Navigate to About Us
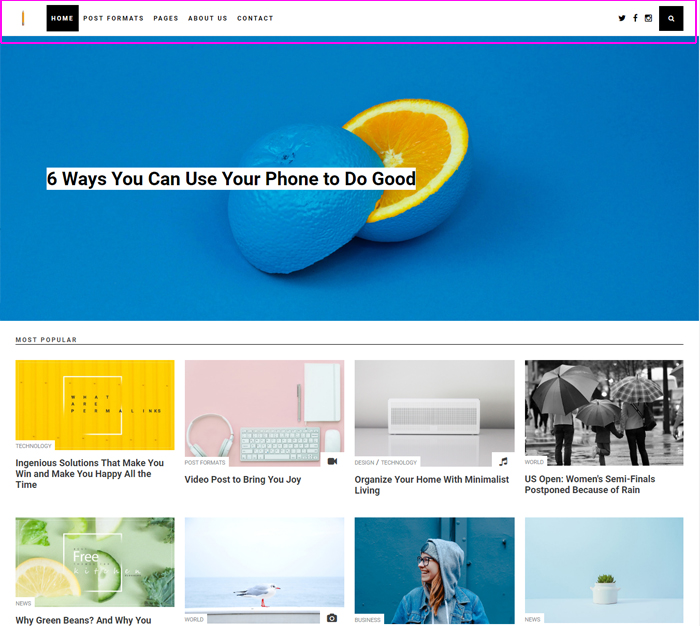The height and width of the screenshot is (630, 700). 208,18
